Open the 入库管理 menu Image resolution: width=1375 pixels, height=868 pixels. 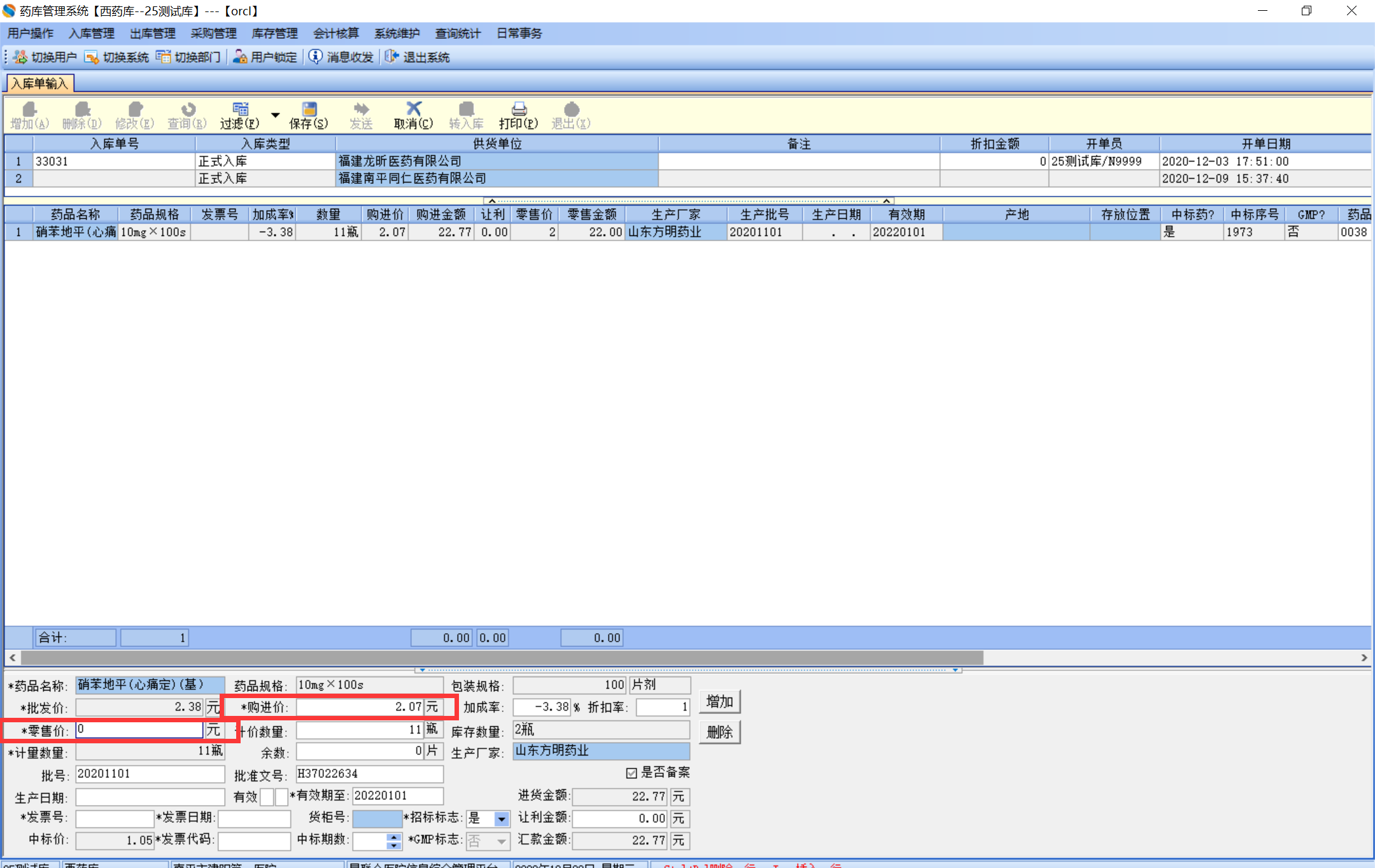pos(92,34)
